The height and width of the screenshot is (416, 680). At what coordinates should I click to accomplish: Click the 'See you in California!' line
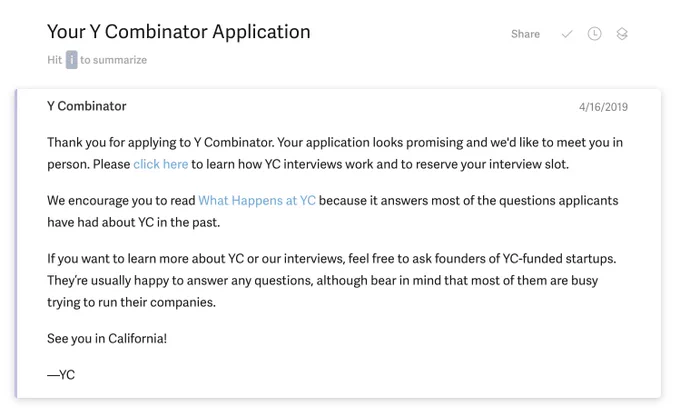(107, 338)
